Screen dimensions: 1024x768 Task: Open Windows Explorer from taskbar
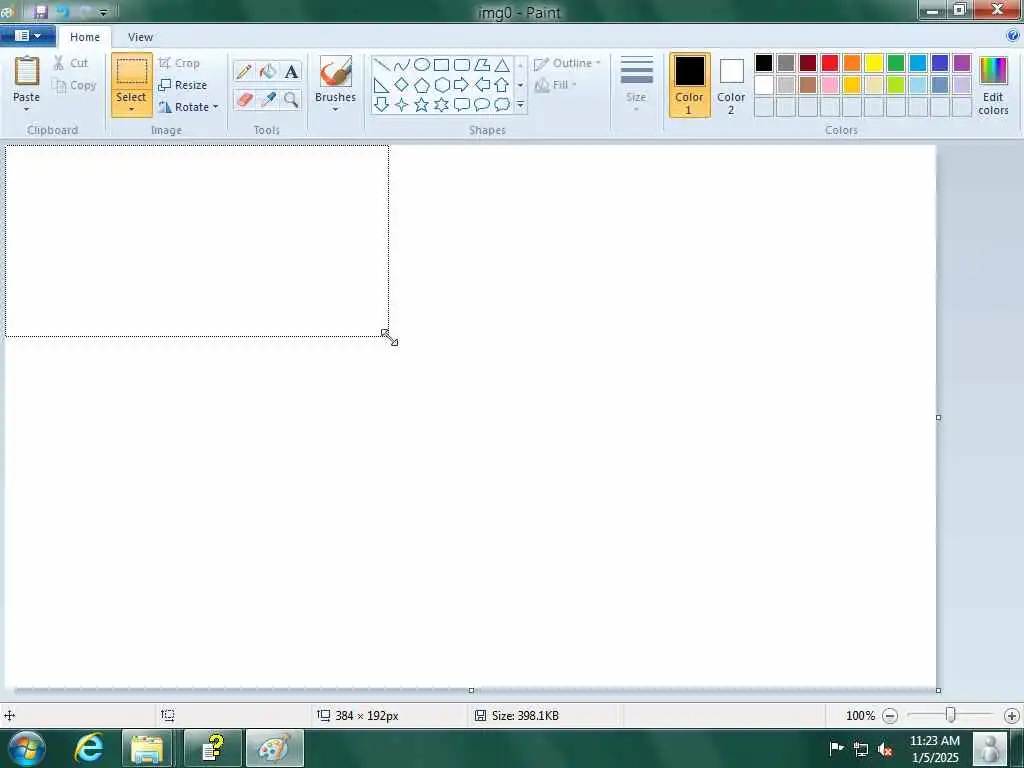coord(147,748)
